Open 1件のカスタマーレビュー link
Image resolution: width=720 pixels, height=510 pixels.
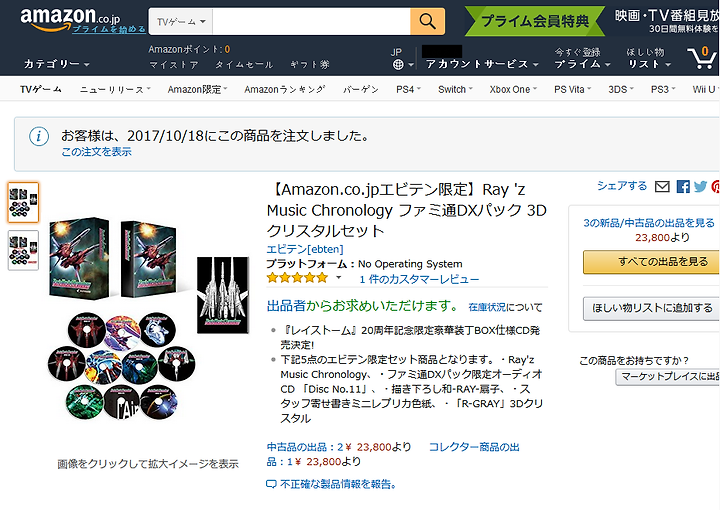[x=419, y=279]
